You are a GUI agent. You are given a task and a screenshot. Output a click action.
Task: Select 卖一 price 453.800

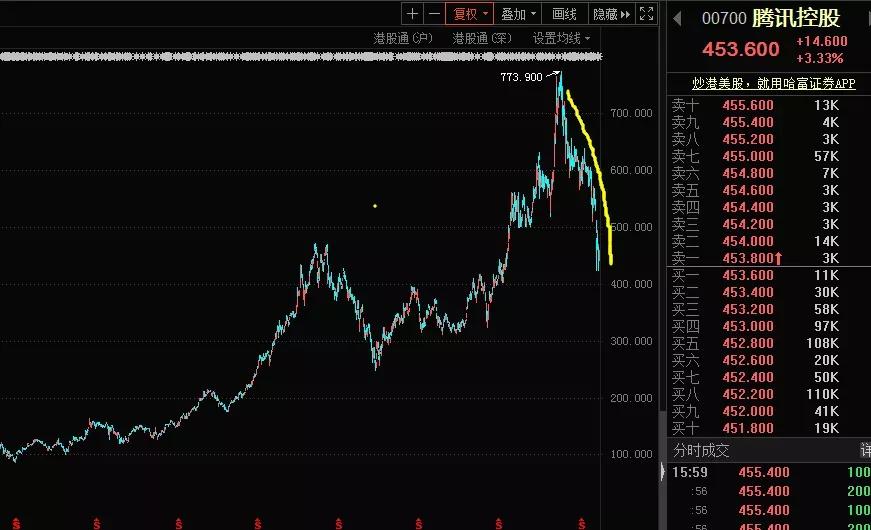pos(748,258)
